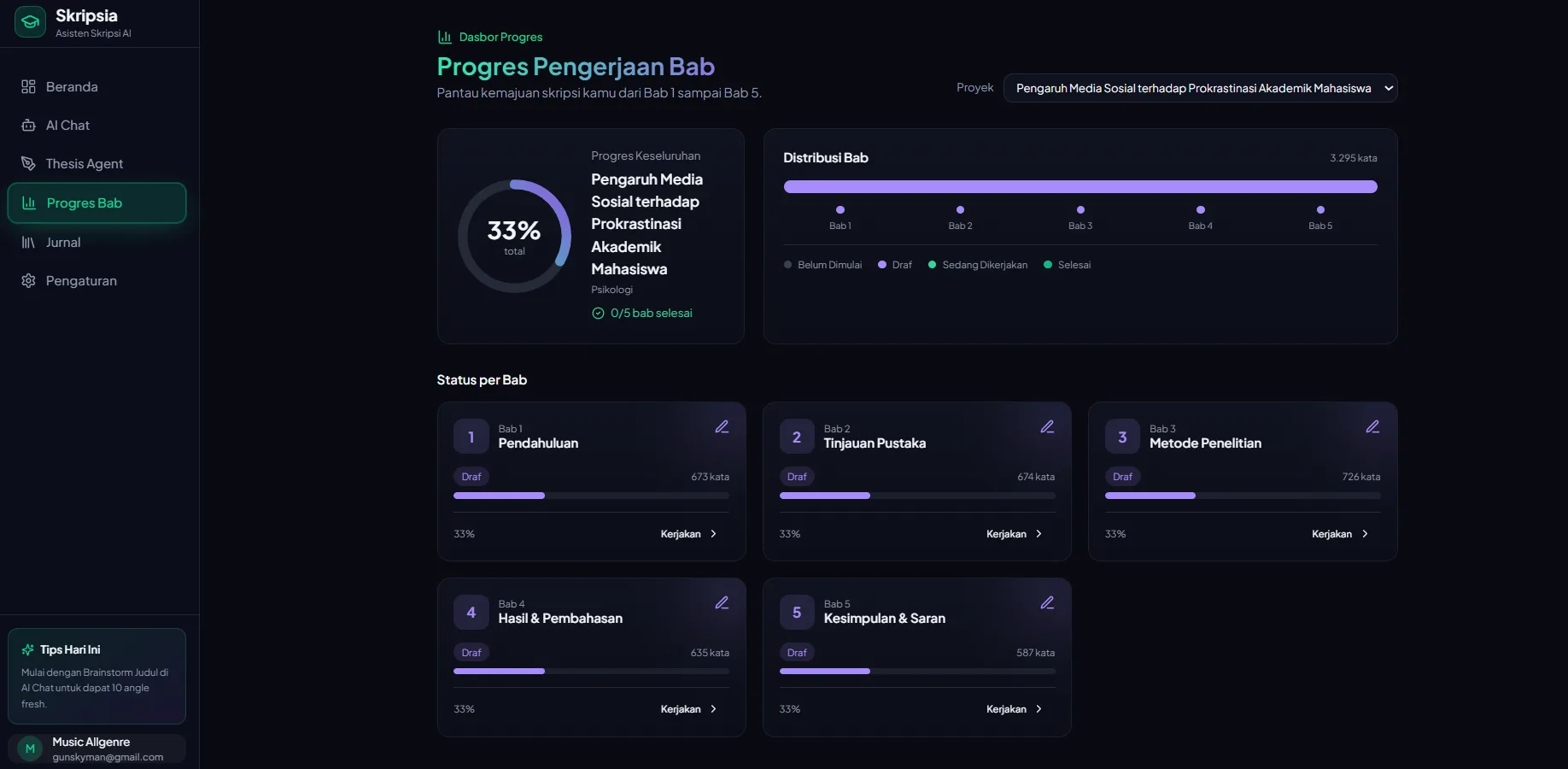
Task: Click chevron next to Kerjakan on Bab 3
Action: pyautogui.click(x=1365, y=534)
